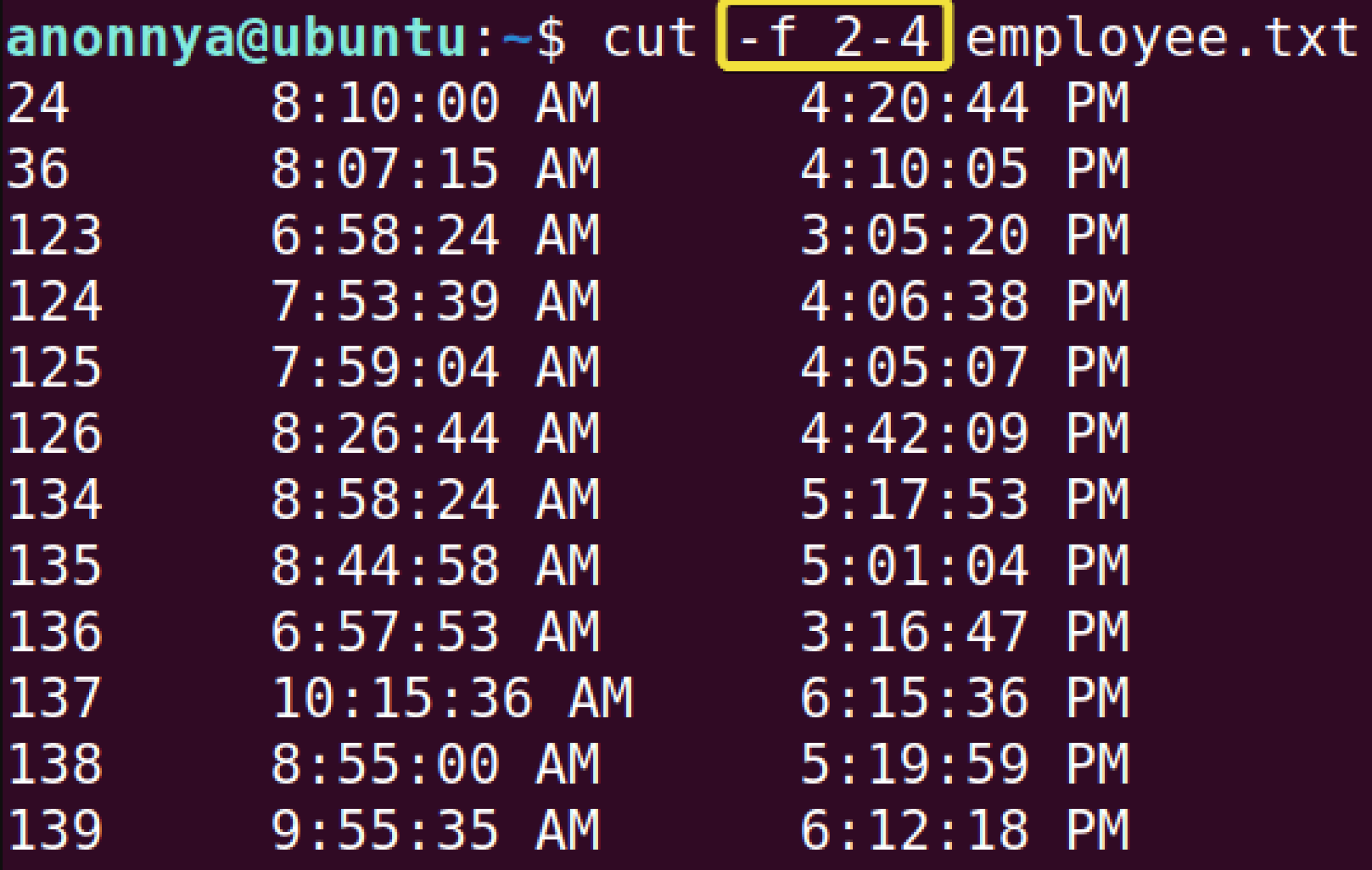Click the 8:10:00 AM entry
The height and width of the screenshot is (870, 1372).
point(435,103)
